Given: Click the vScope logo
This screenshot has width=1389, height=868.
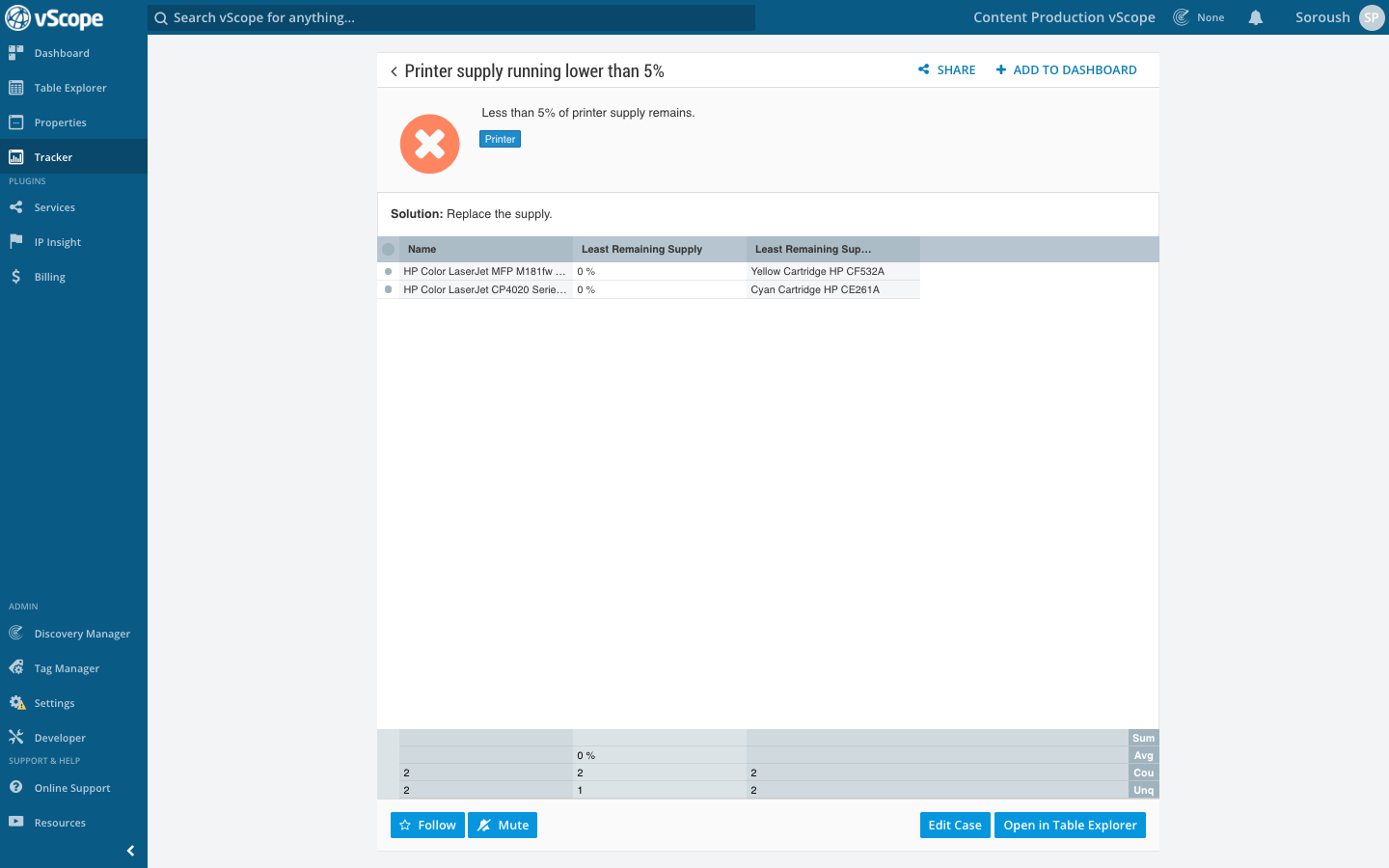Looking at the screenshot, I should click(54, 17).
